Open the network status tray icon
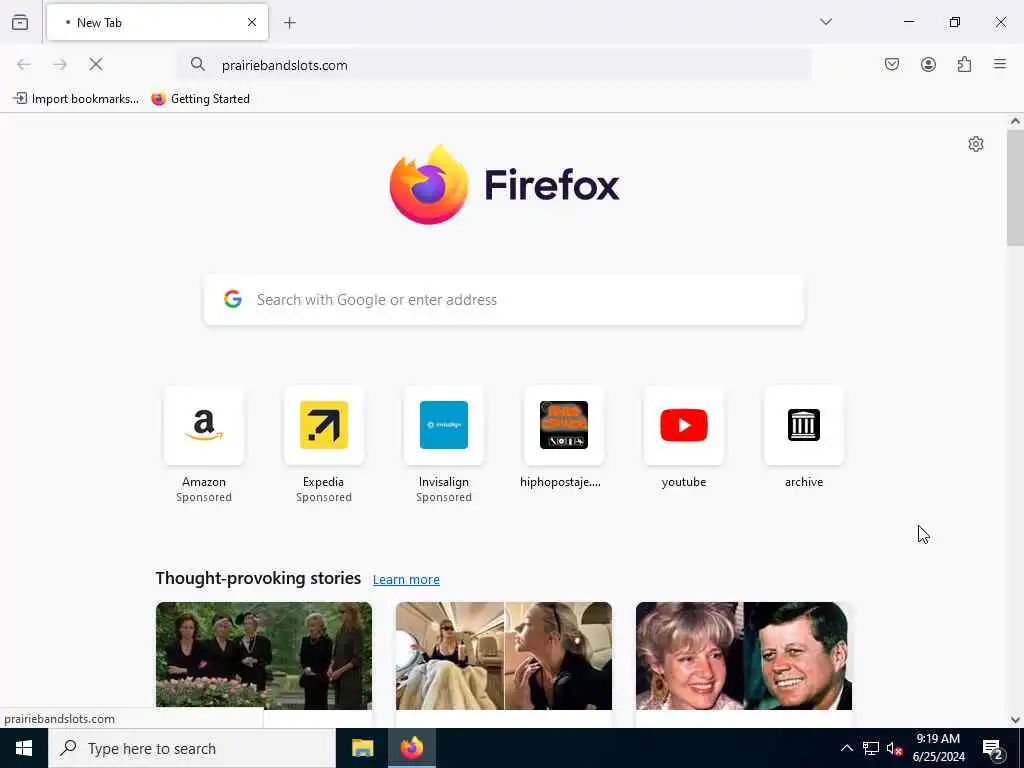Image resolution: width=1024 pixels, height=768 pixels. (x=871, y=748)
